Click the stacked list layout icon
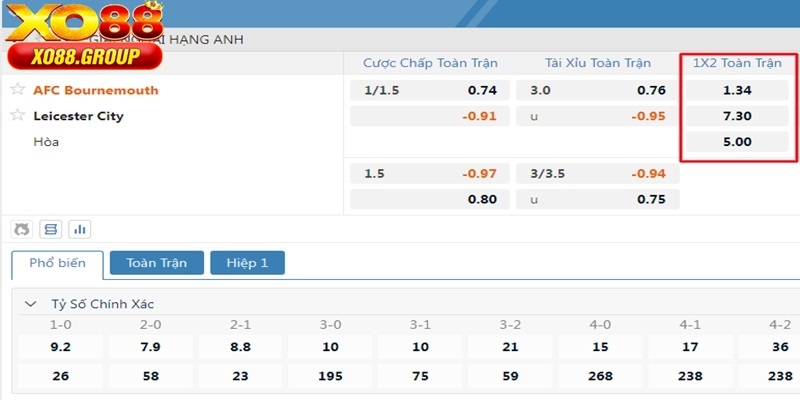This screenshot has height=400, width=800. point(50,229)
